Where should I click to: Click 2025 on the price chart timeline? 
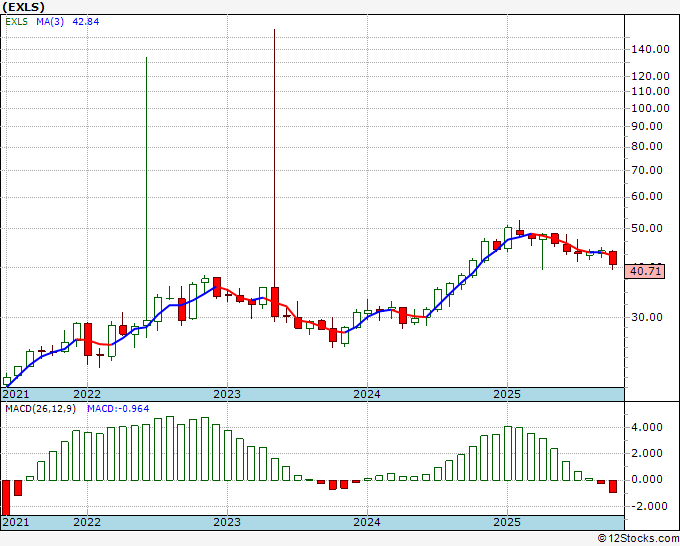[x=507, y=394]
